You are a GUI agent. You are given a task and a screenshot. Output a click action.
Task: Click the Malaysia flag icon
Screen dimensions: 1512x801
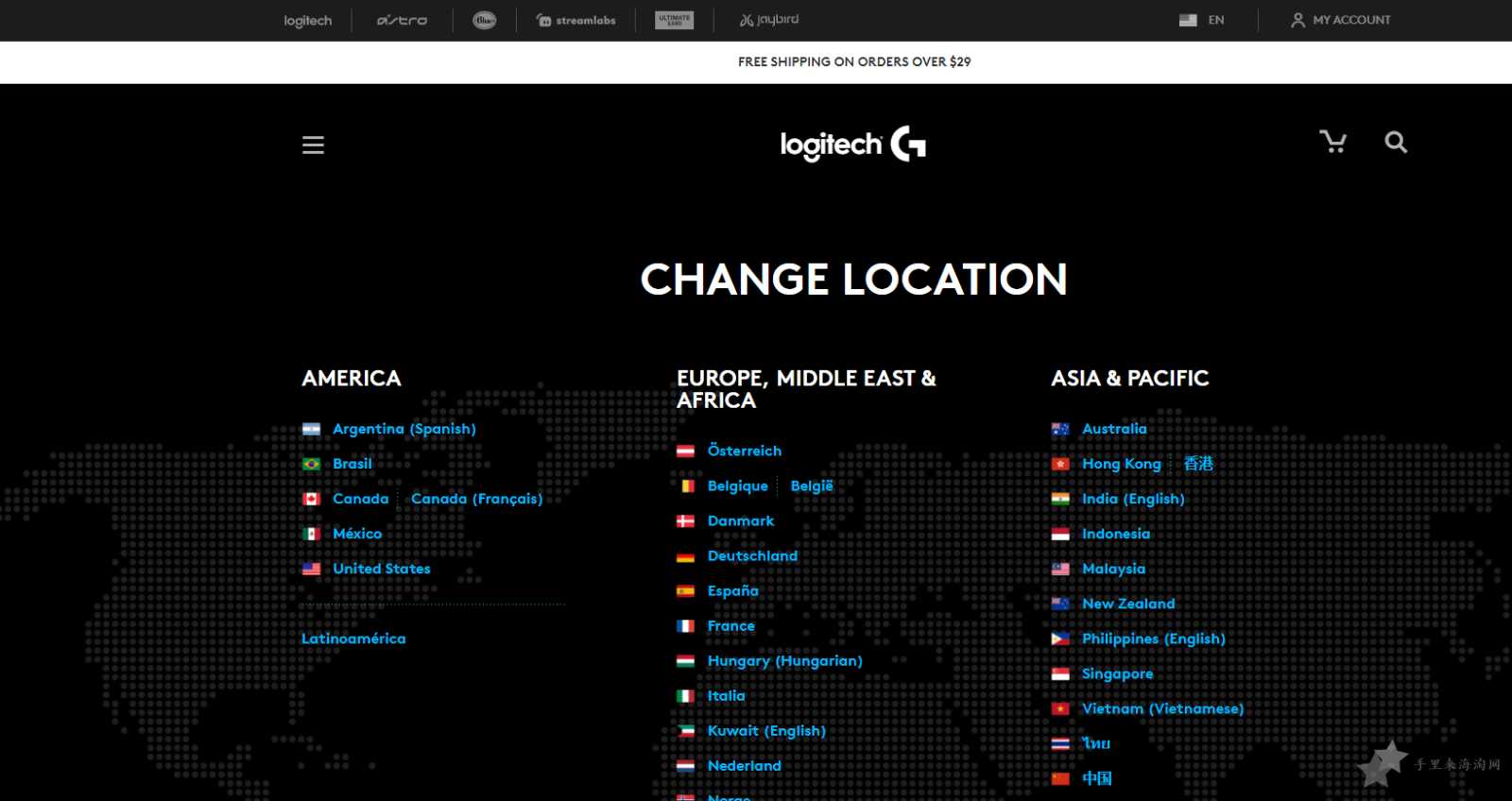1060,569
